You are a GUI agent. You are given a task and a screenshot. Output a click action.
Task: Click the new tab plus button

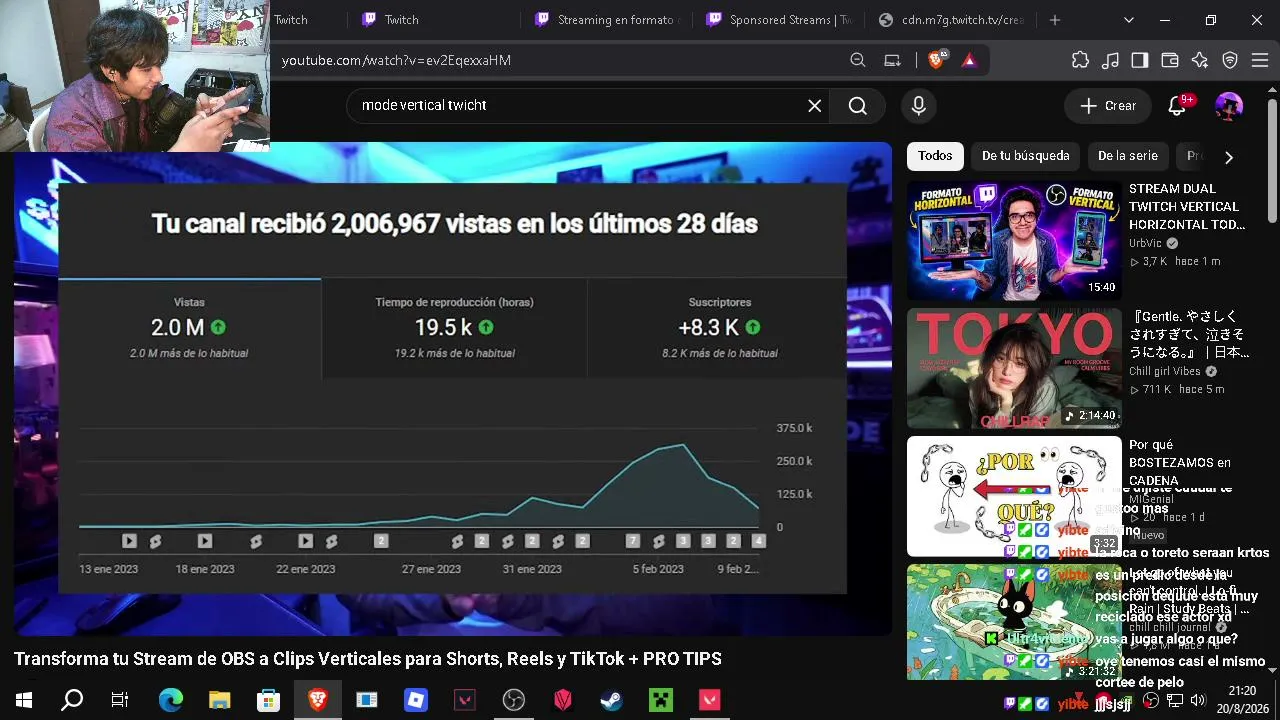click(x=1055, y=20)
